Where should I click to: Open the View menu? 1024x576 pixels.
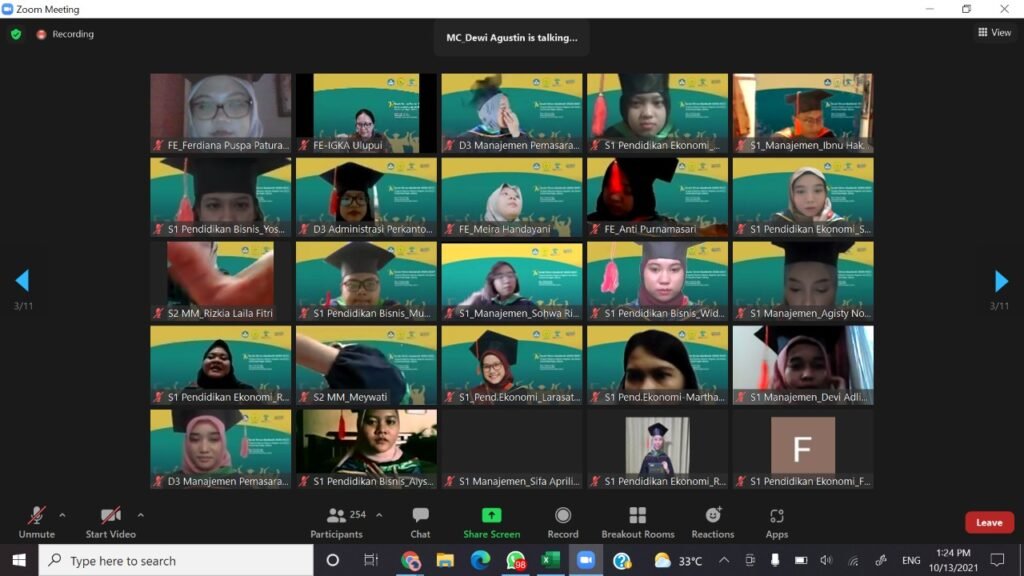995,32
